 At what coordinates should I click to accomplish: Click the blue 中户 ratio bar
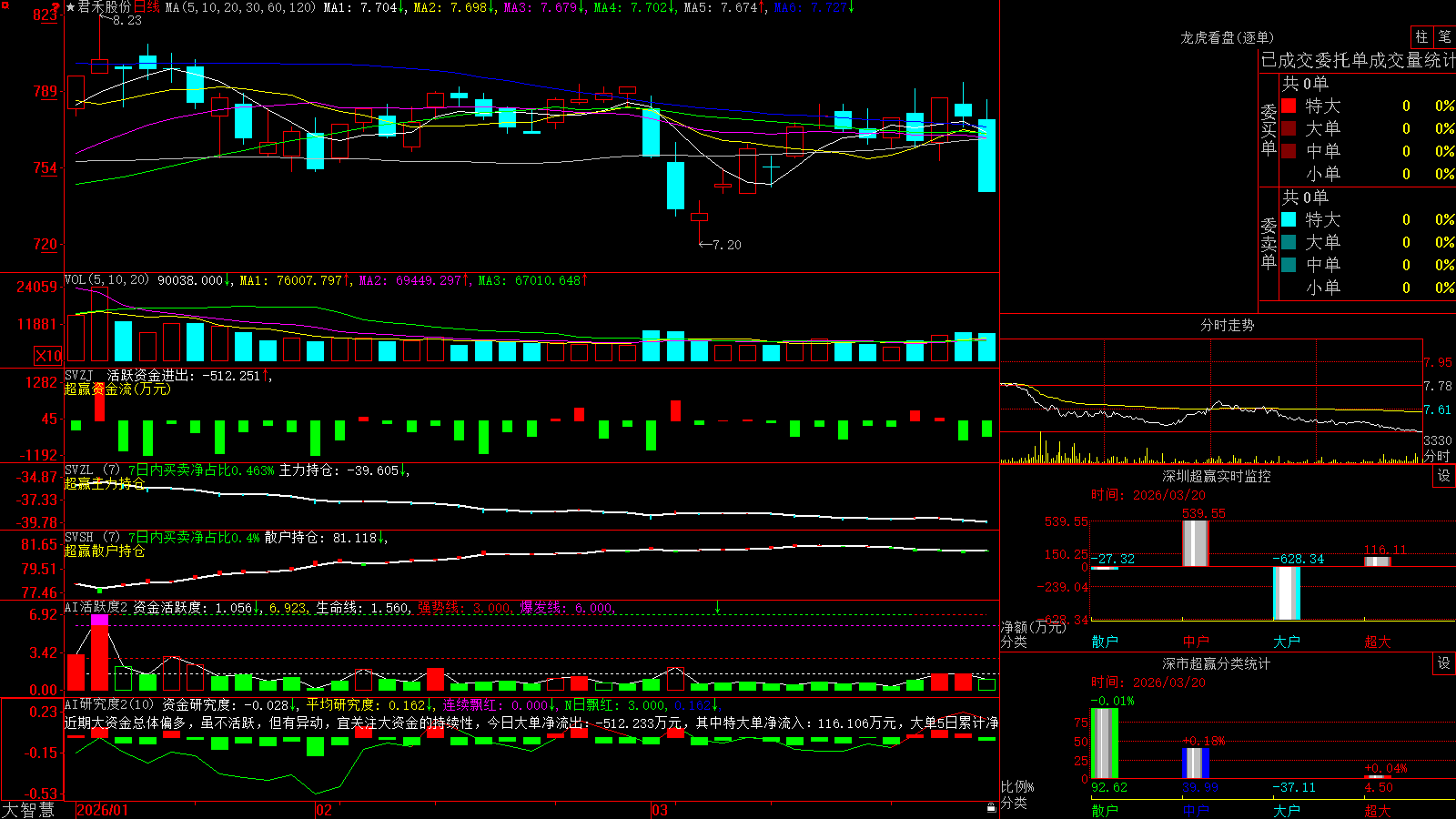click(x=1196, y=763)
